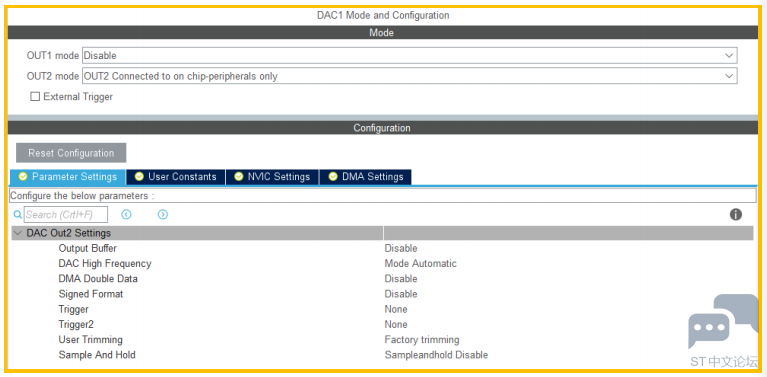Image resolution: width=767 pixels, height=377 pixels.
Task: Click the DMA Settings tab check icon
Action: [x=333, y=177]
